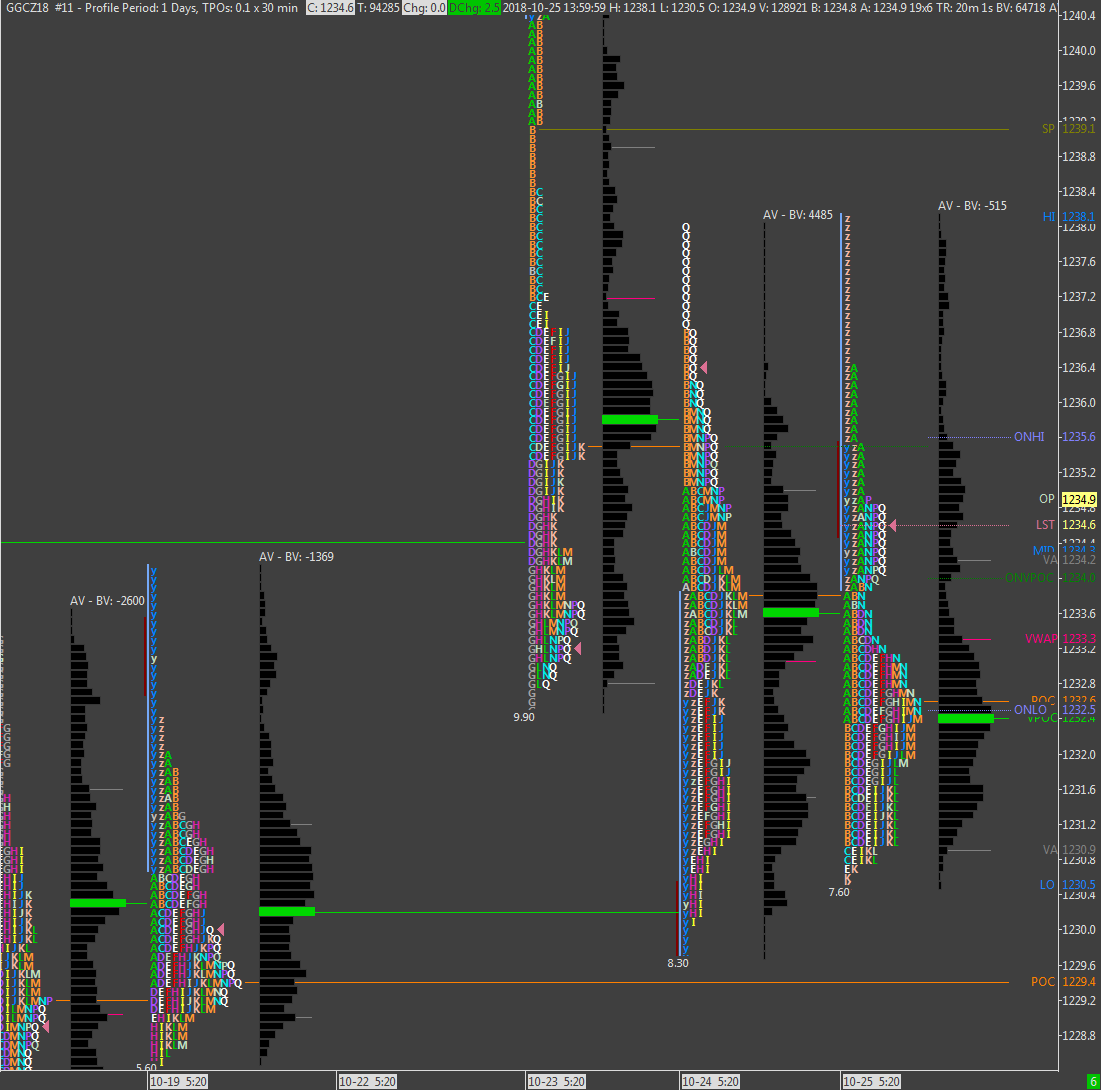Screen dimensions: 1101x1090
Task: Click the 1240.0 price axis value
Action: (x=1079, y=51)
